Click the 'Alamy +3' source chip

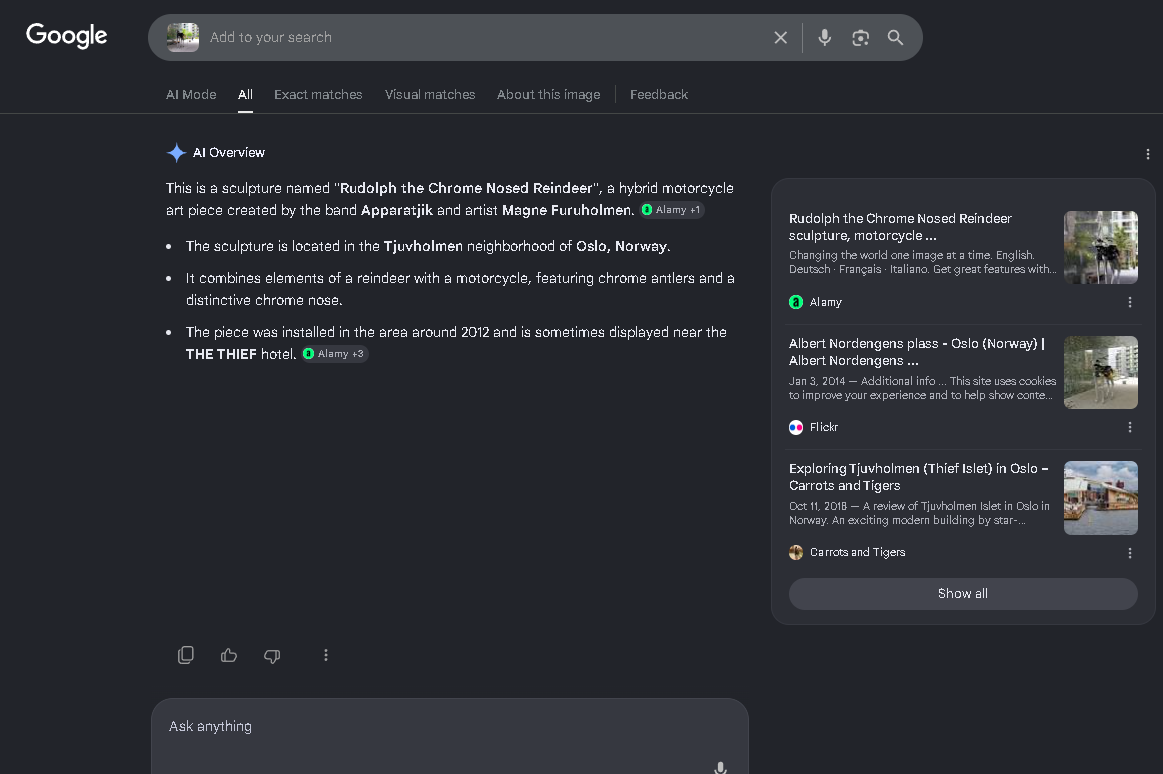pyautogui.click(x=335, y=354)
